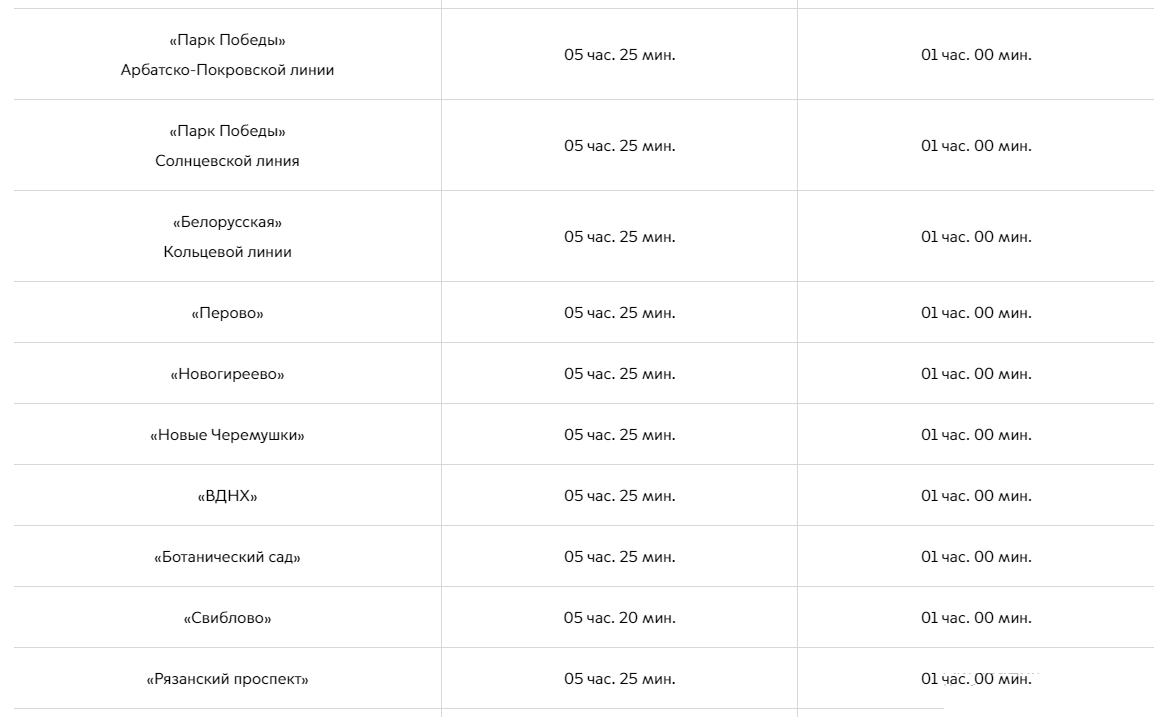Image resolution: width=1166 pixels, height=717 pixels.
Task: Select the 01 час. 00 мин. time for «Новые Черемушки»
Action: coord(976,435)
